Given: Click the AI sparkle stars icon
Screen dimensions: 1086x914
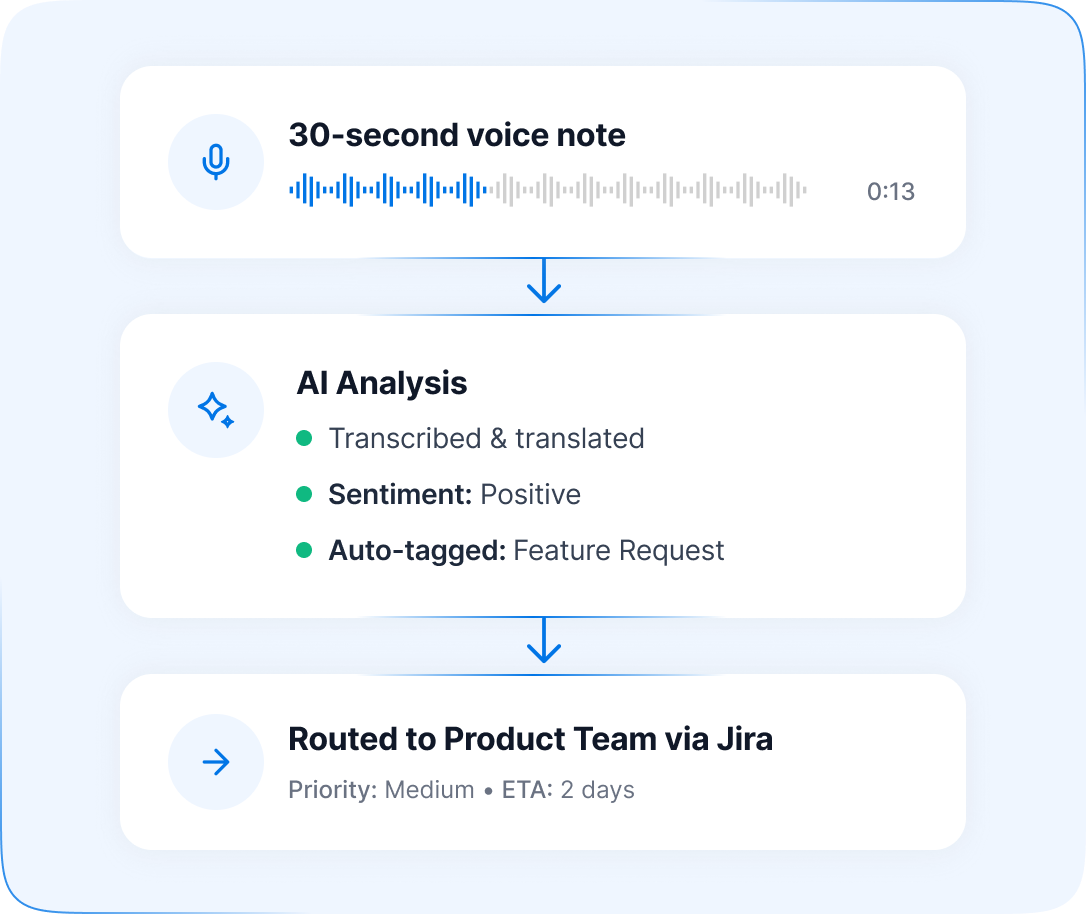Looking at the screenshot, I should [216, 410].
